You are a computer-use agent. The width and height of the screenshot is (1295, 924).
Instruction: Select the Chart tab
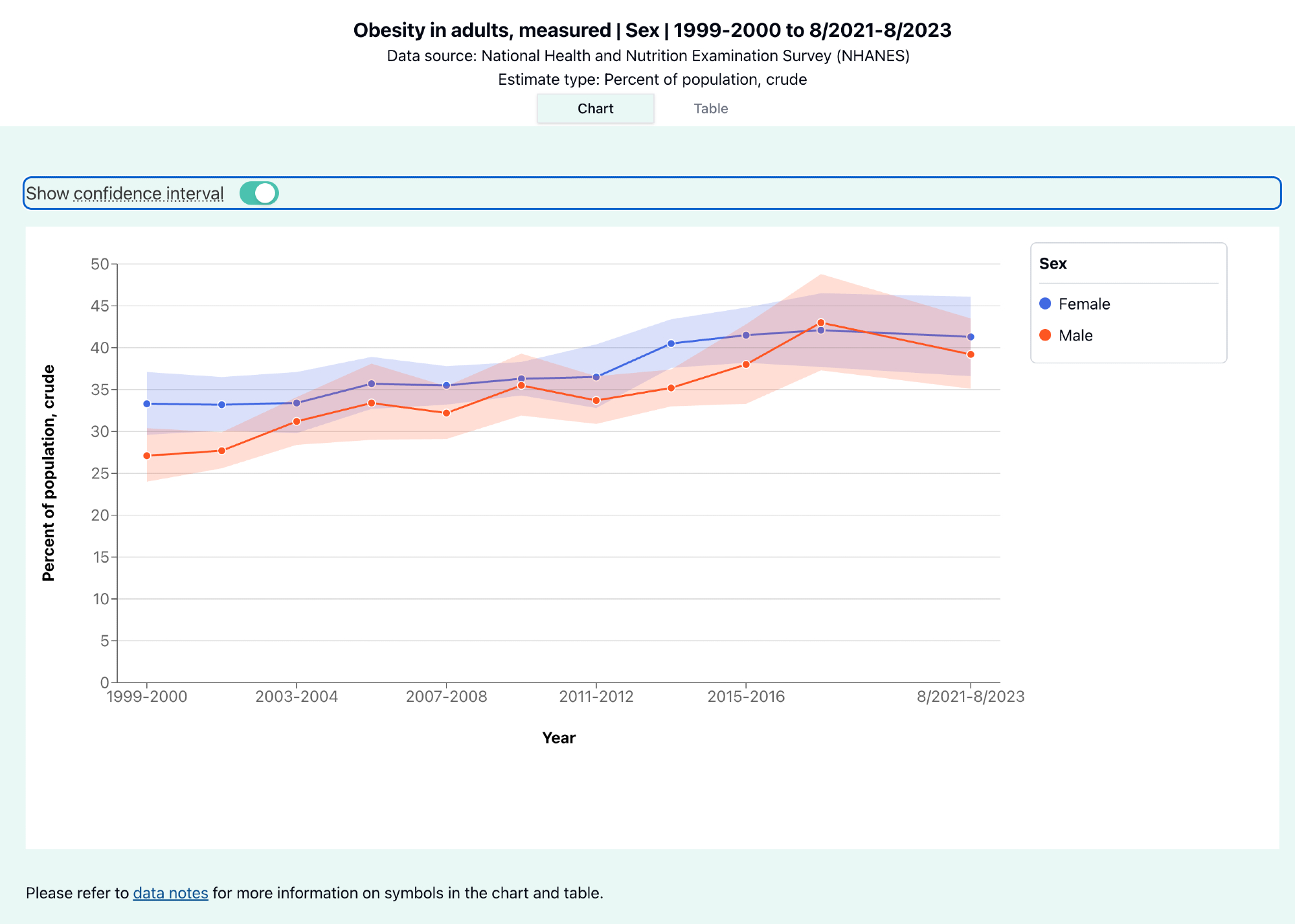tap(595, 109)
